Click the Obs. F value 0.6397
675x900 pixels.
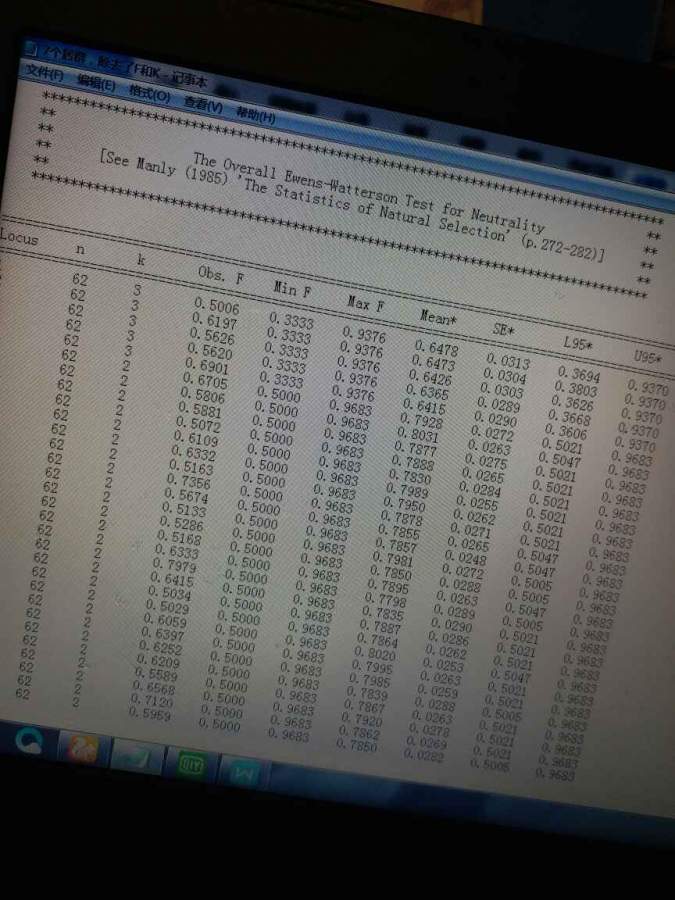[x=163, y=634]
